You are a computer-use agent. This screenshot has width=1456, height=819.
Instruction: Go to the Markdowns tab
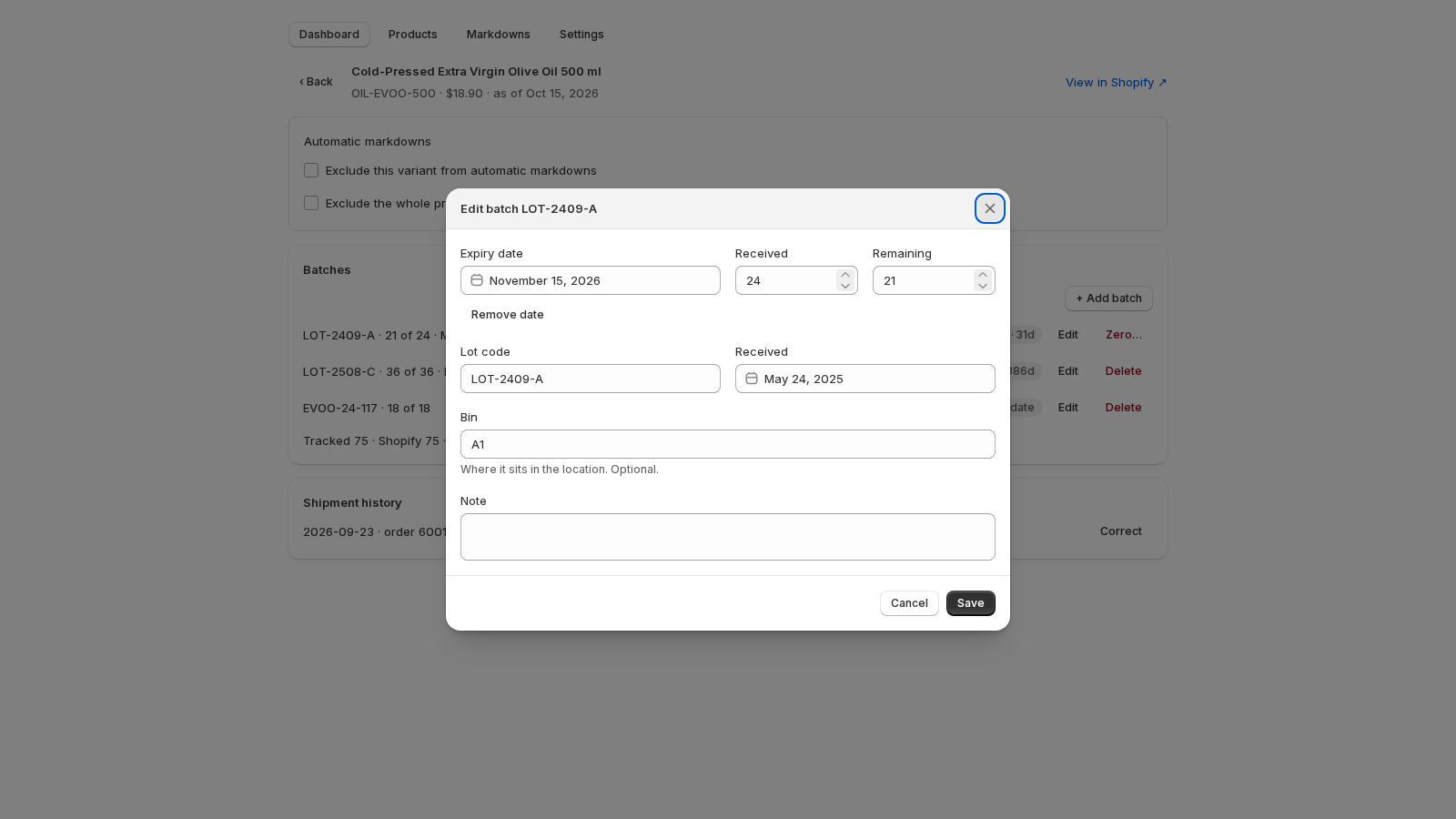(x=499, y=35)
